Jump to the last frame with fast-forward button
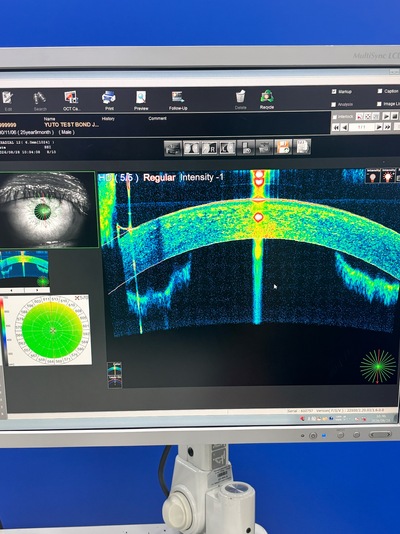 coord(387,127)
